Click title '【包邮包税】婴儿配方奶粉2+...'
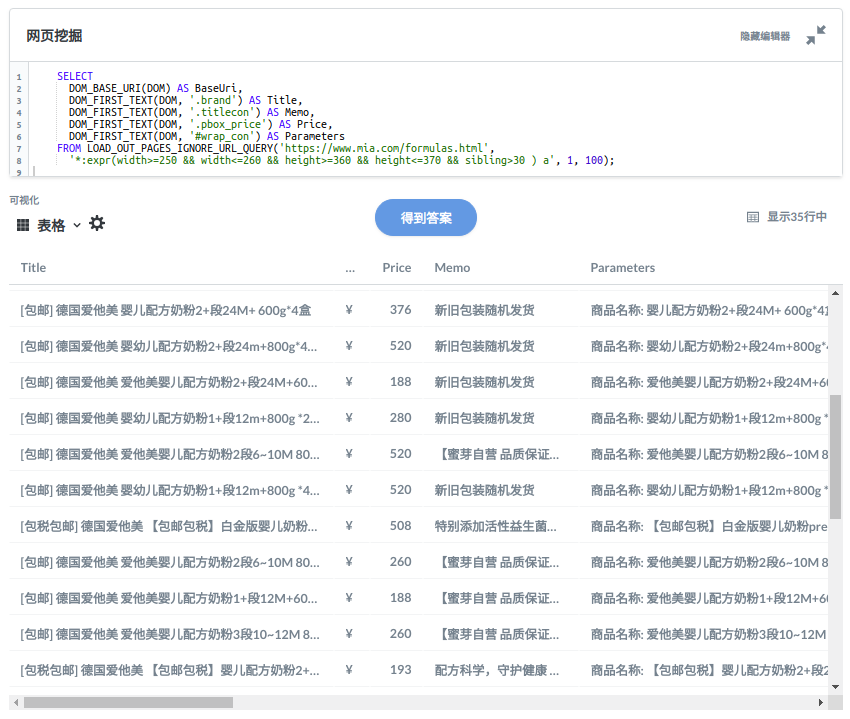Screen dimensions: 850x719 coord(170,670)
